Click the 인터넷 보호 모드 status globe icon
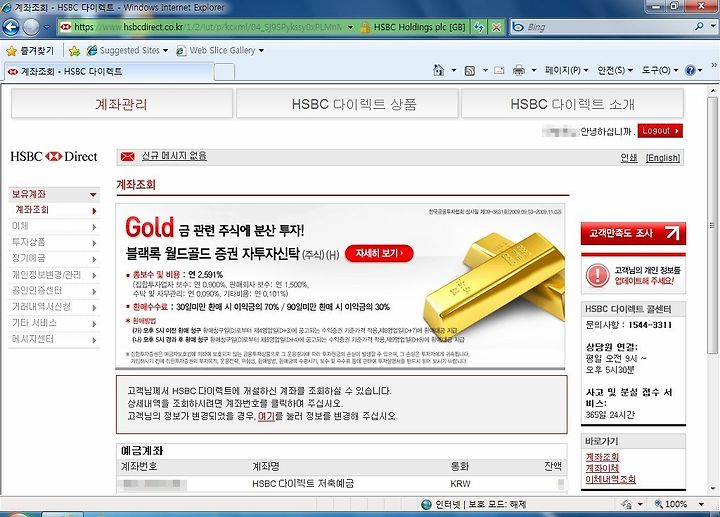 tap(426, 504)
